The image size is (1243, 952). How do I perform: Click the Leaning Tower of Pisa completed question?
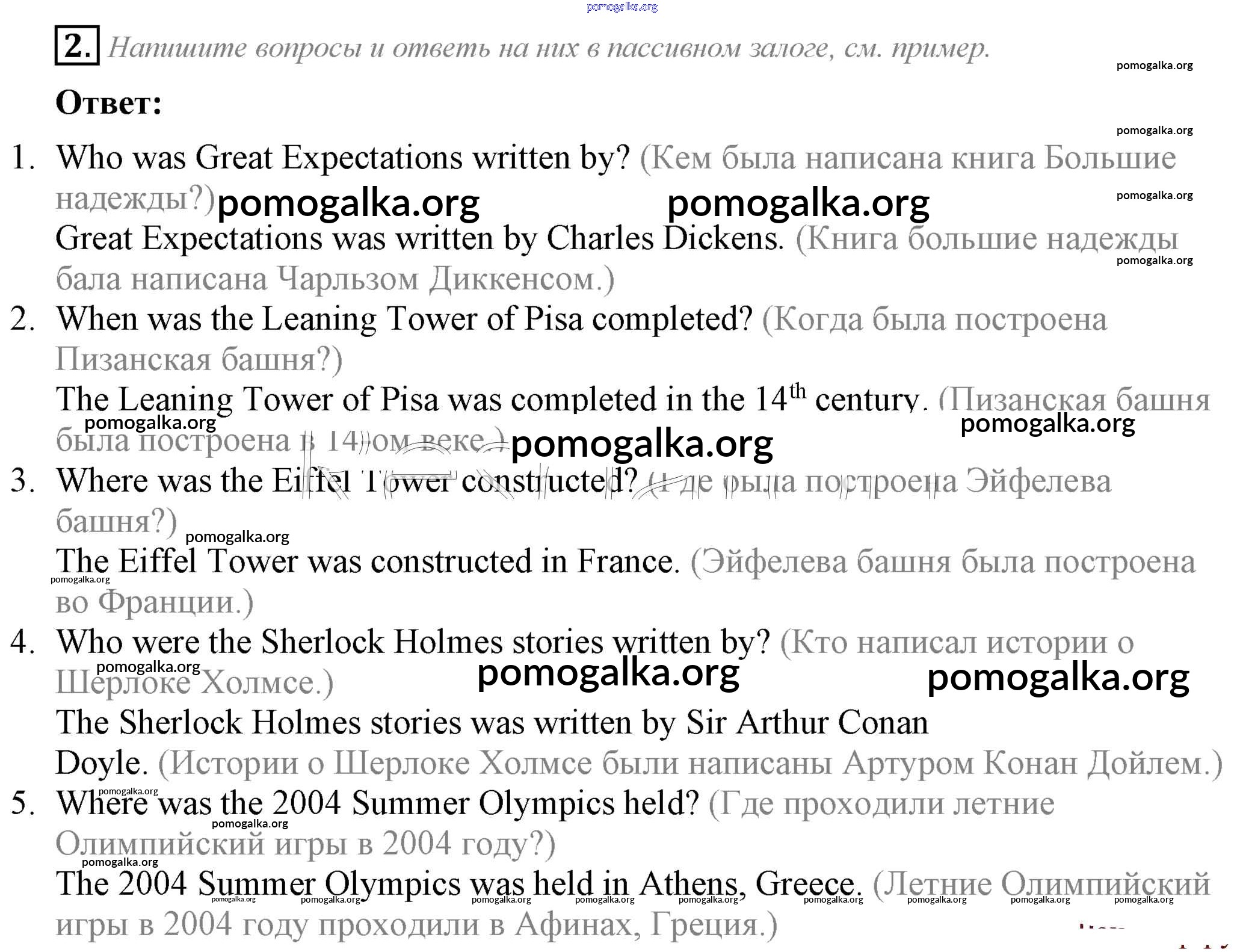(404, 319)
